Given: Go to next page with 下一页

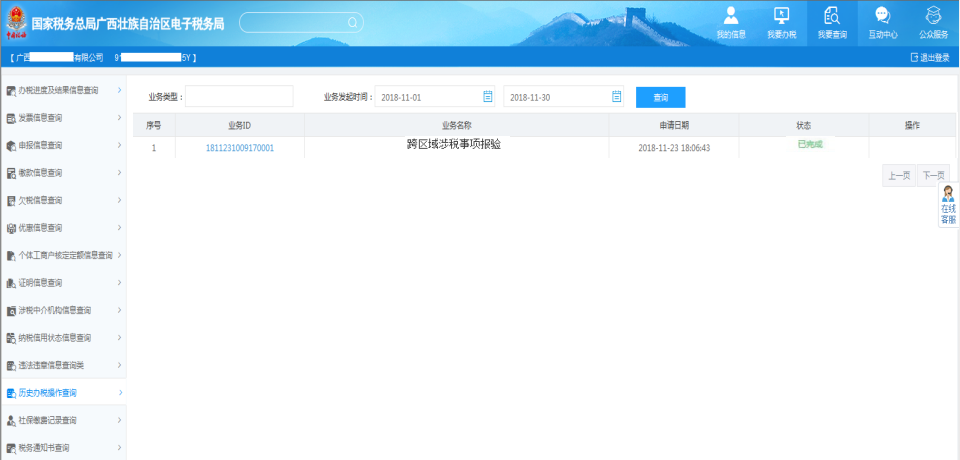Looking at the screenshot, I should [933, 176].
